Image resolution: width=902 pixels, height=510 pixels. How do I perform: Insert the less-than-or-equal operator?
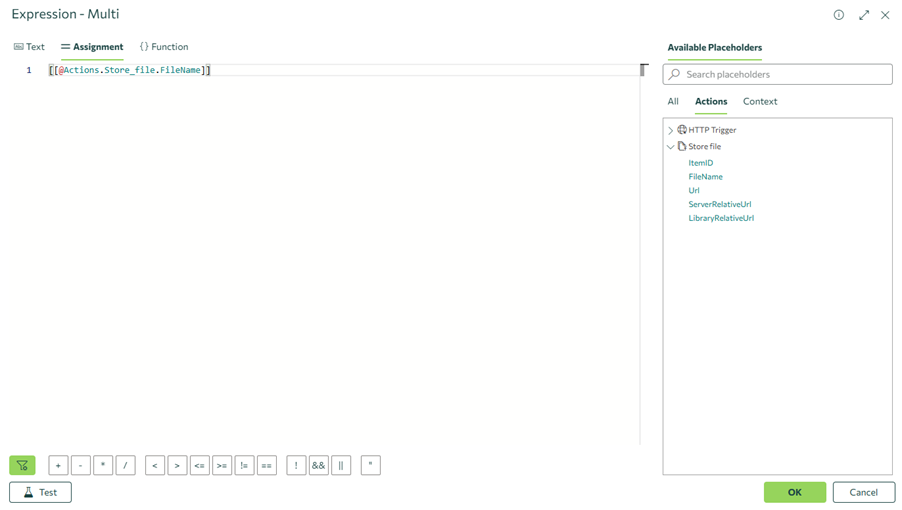tap(200, 465)
